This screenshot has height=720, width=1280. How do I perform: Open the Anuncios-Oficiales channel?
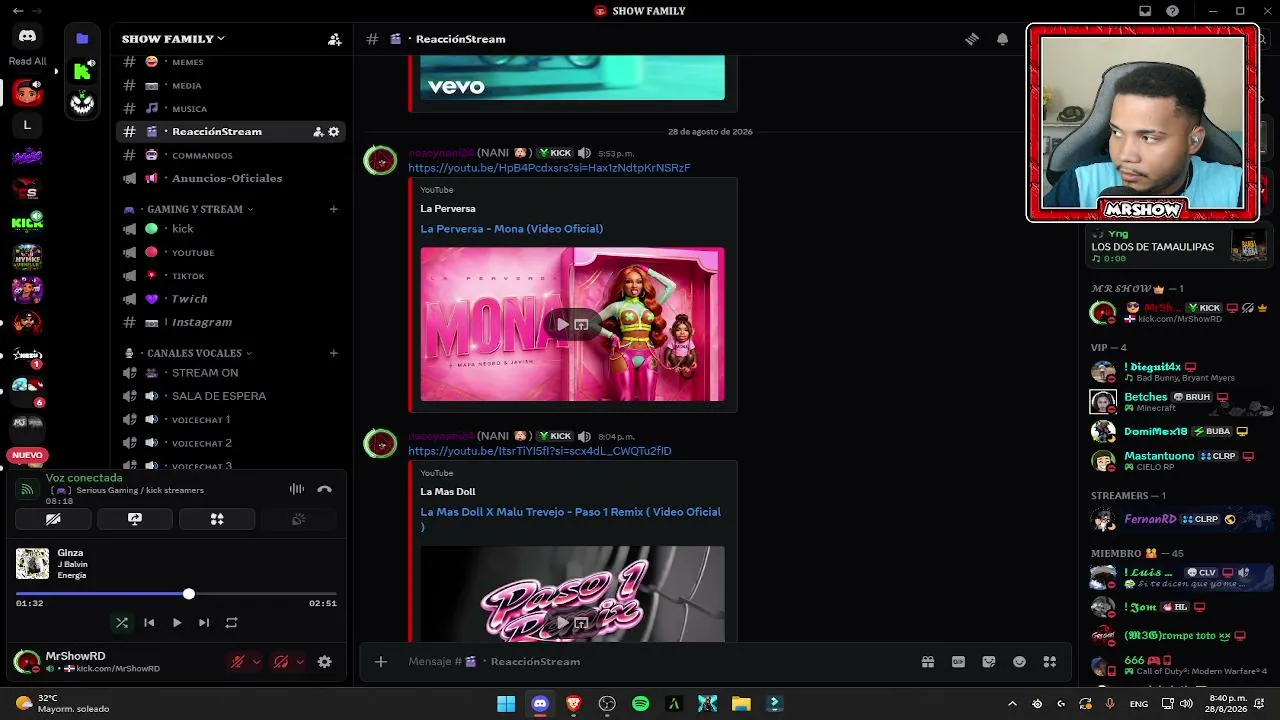pyautogui.click(x=230, y=178)
